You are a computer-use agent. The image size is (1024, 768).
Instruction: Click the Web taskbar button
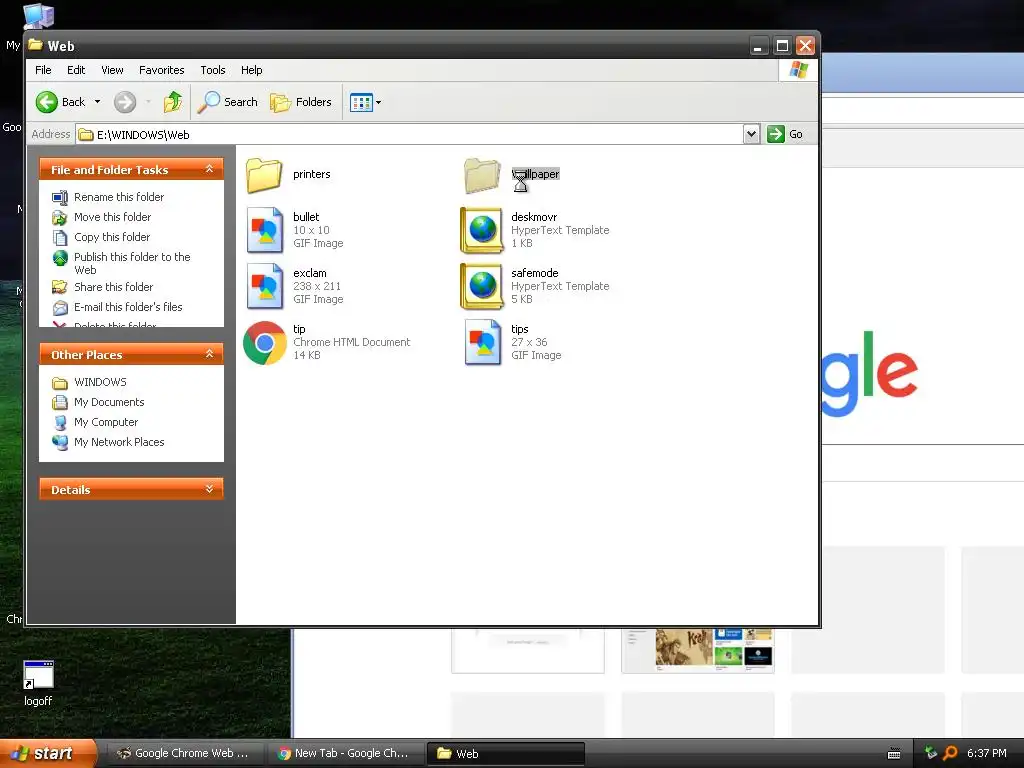pos(505,754)
